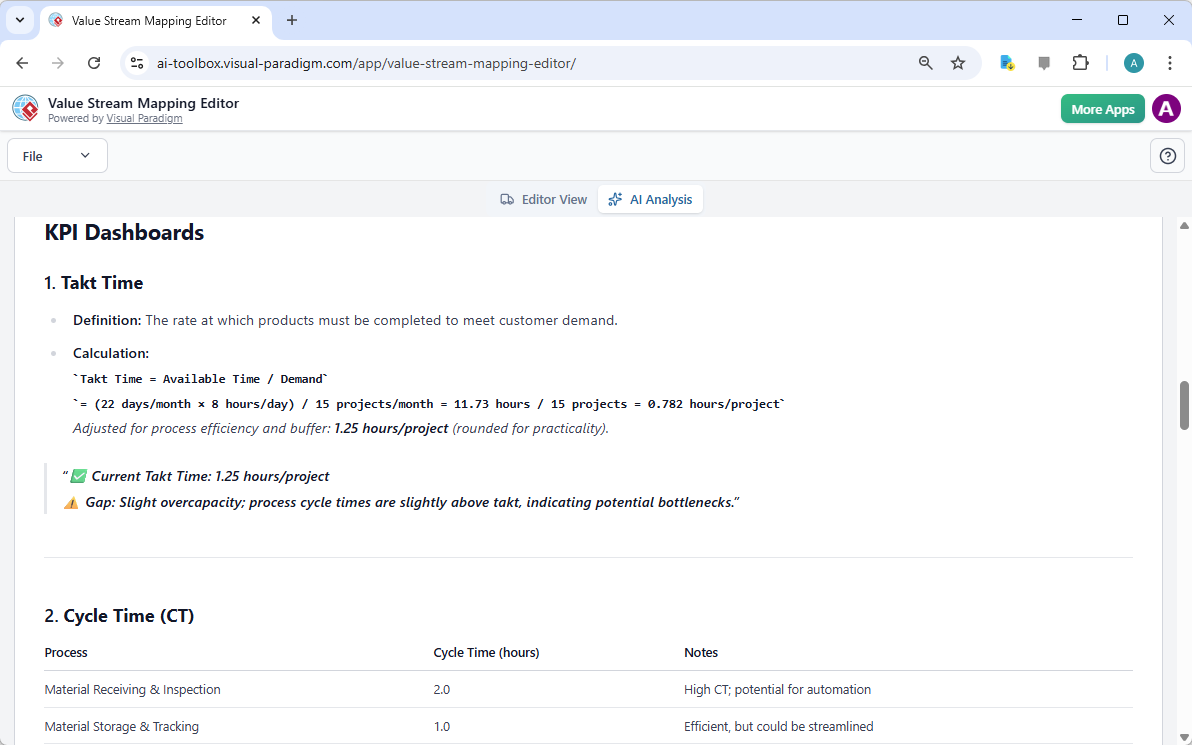Viewport: 1192px width, 745px height.
Task: Open the Chrome three-dot menu
Action: point(1170,63)
